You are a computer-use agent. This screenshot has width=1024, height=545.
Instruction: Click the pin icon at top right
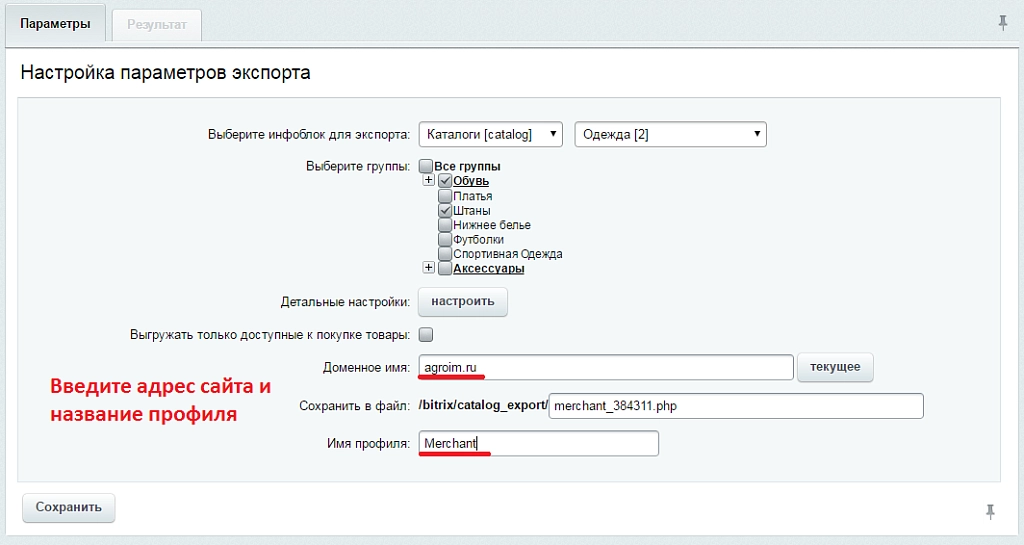(1002, 23)
